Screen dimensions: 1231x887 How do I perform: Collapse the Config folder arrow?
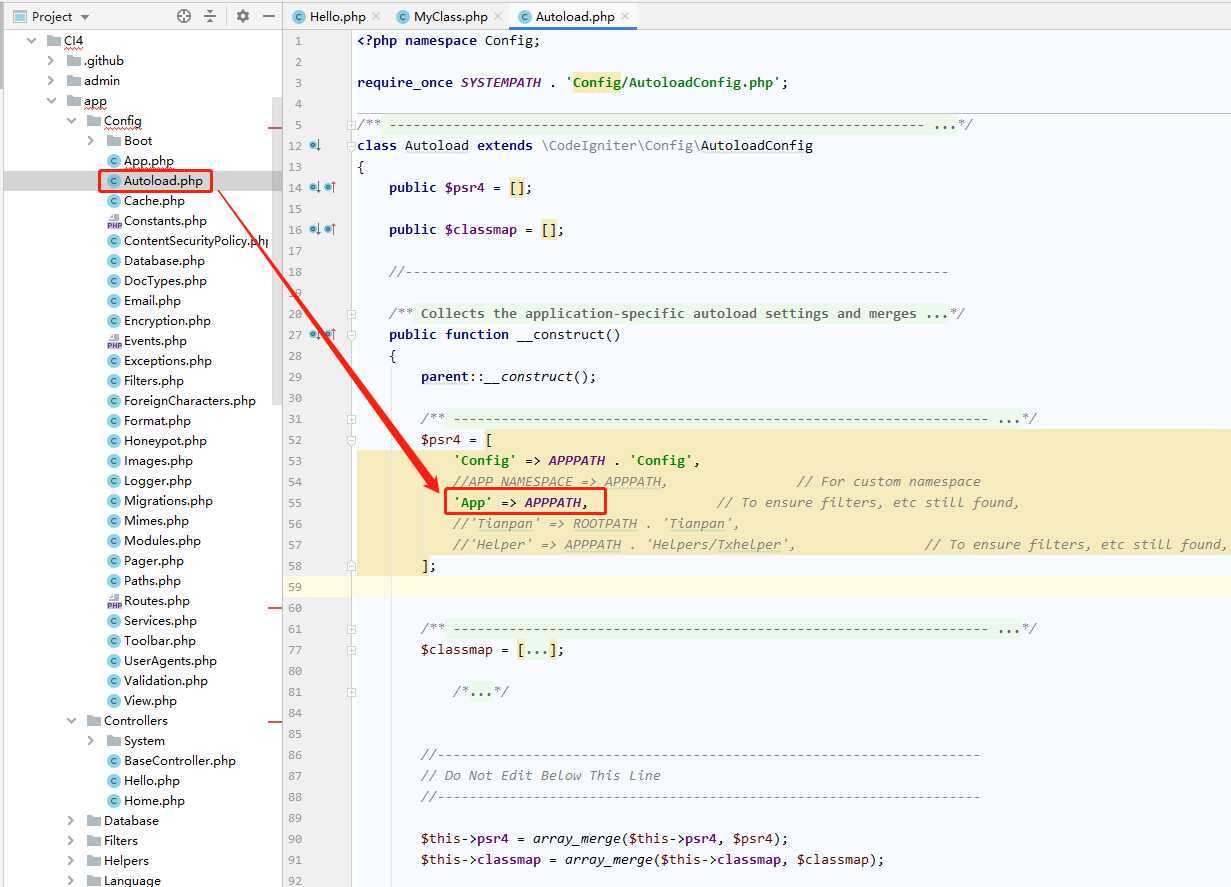click(71, 121)
